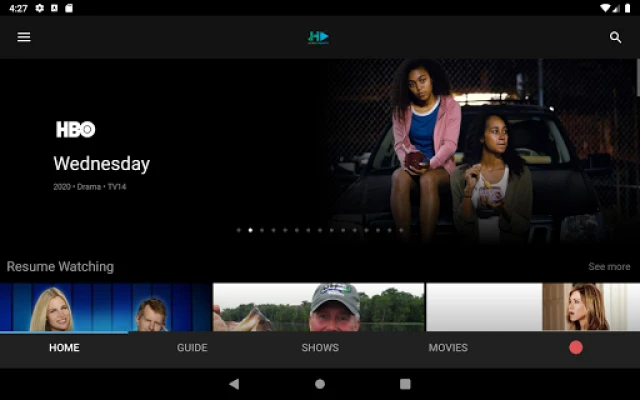Viewport: 640px width, 400px height.
Task: Resume the blonde news anchor video thumbnail
Action: pos(105,307)
